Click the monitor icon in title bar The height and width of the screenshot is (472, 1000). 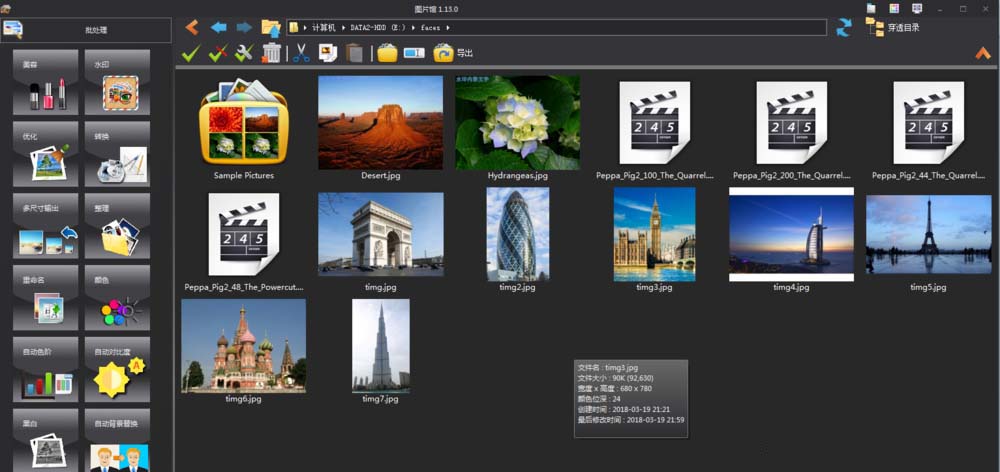point(917,8)
